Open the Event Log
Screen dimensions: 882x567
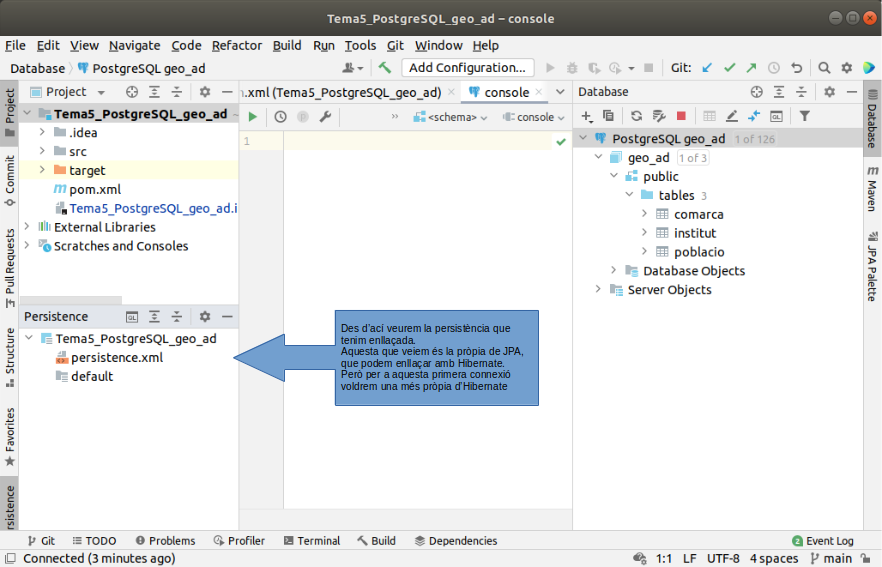point(823,541)
